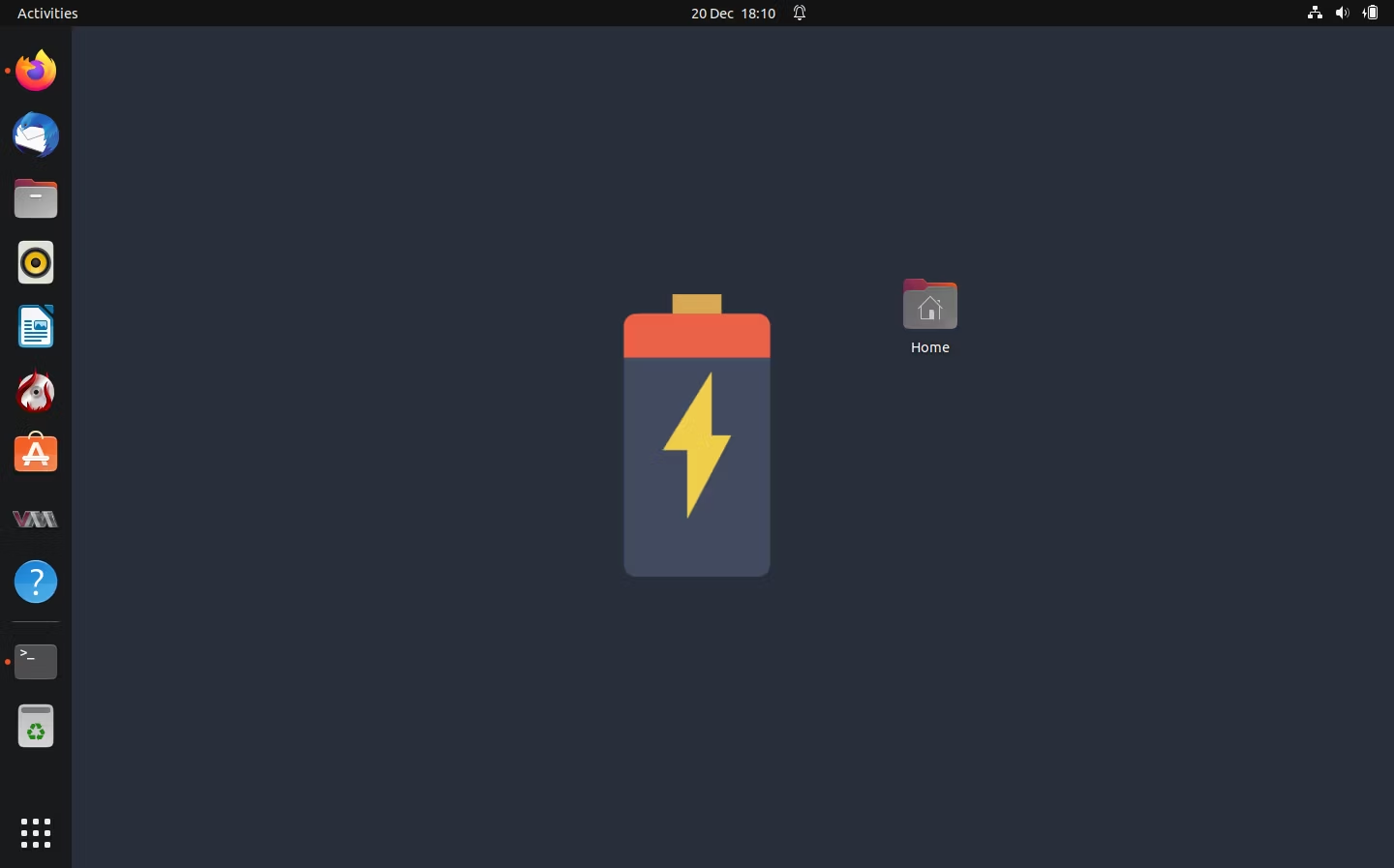The width and height of the screenshot is (1394, 868).
Task: Click the volume speaker icon
Action: pos(1342,13)
